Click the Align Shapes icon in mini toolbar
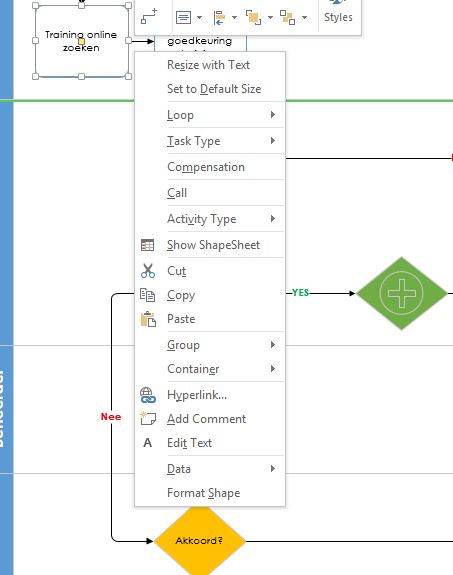 tap(219, 17)
